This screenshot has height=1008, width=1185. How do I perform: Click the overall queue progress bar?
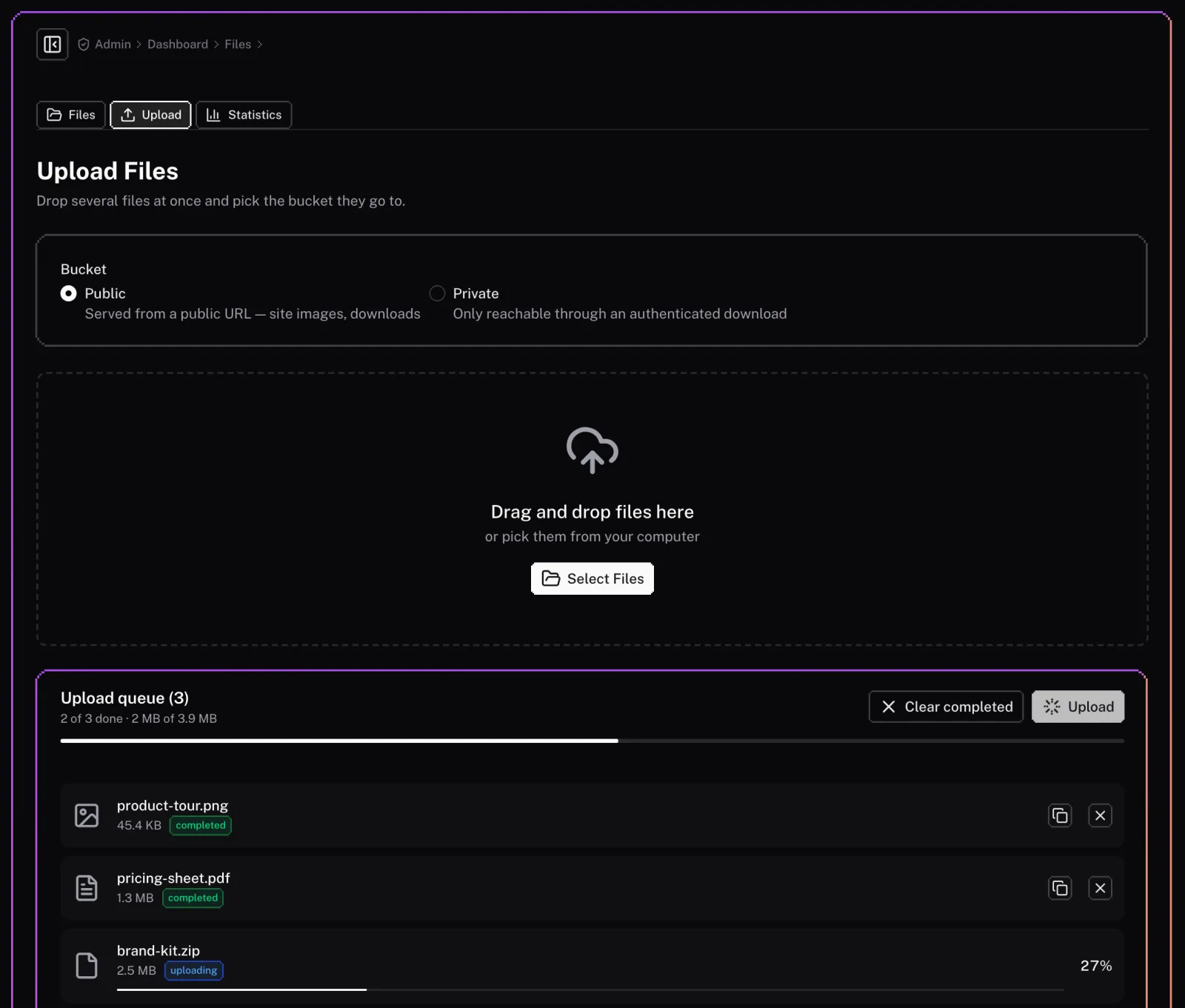tap(592, 741)
